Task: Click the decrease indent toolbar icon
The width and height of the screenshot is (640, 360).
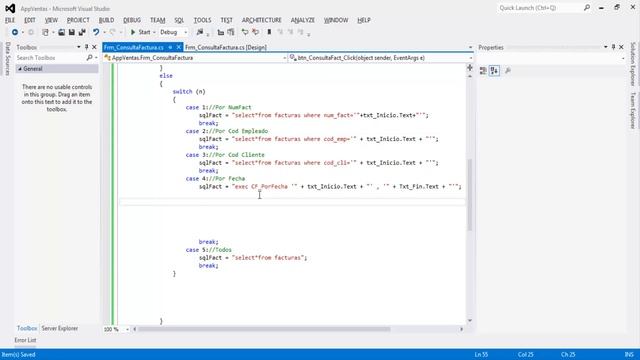Action: (221, 32)
